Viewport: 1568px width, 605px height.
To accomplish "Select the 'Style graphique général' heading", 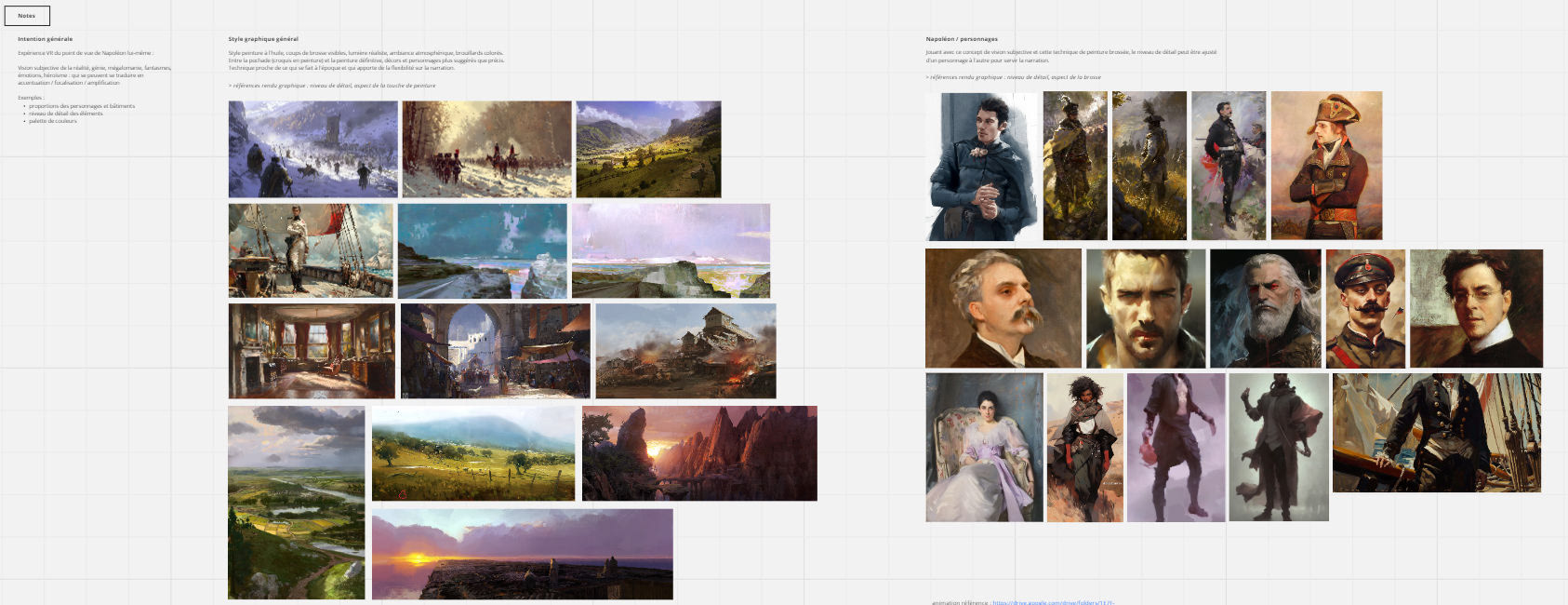I will (263, 39).
